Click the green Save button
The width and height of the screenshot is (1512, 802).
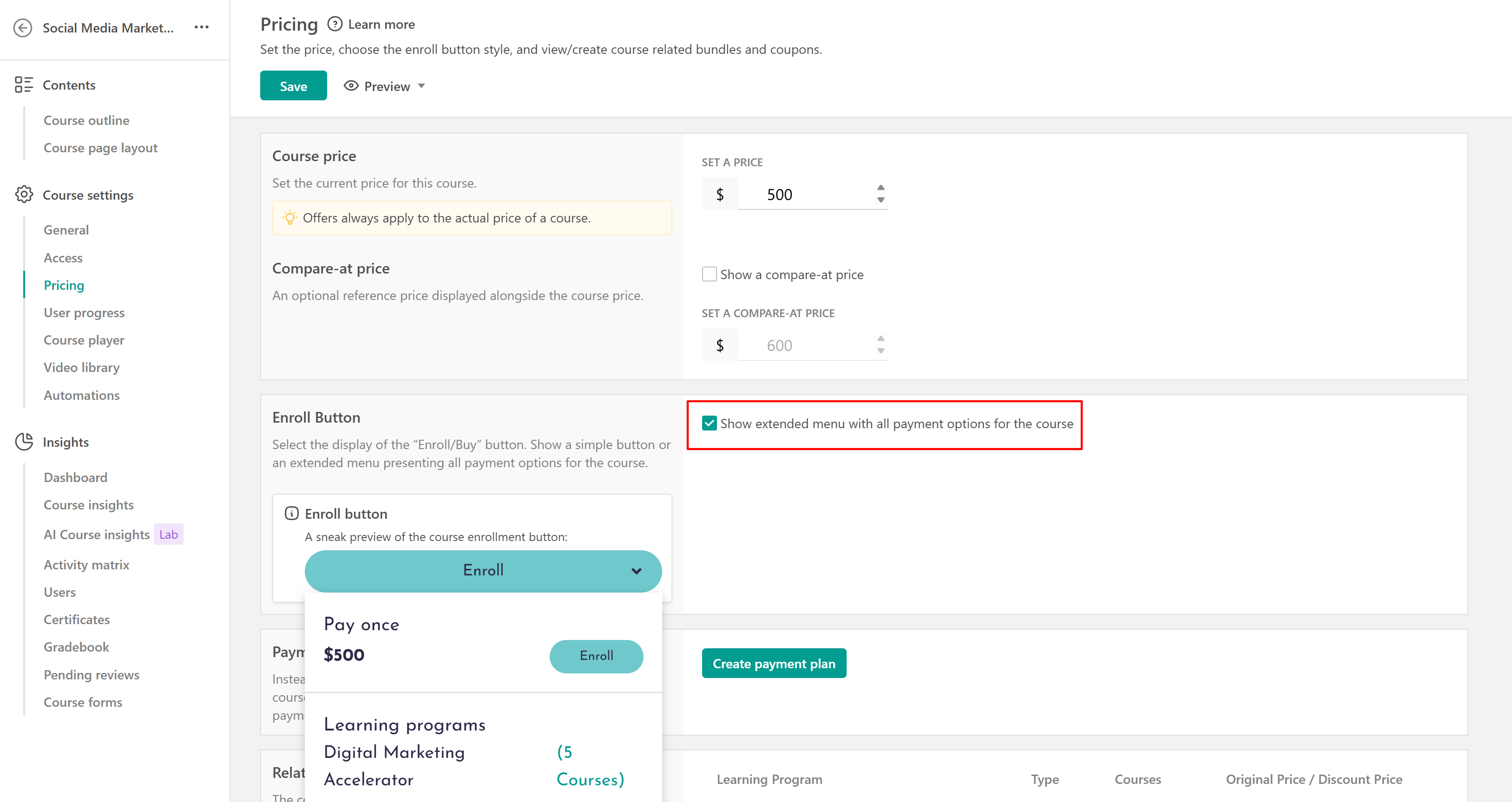(293, 85)
